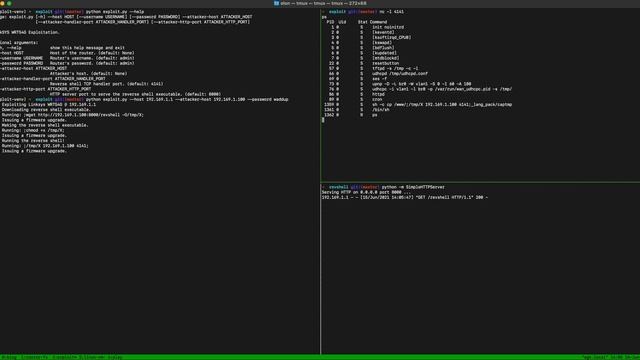640x360 pixels.
Task: Click the 'python exploit.py --help' command
Action: coord(115,12)
